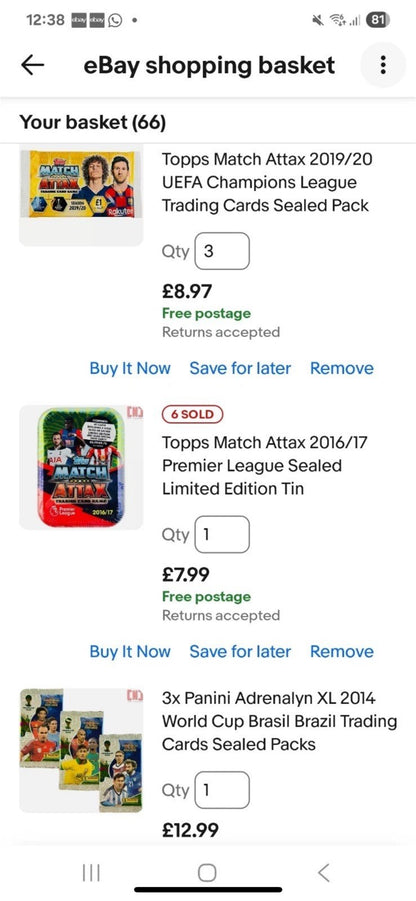Viewport: 416px width, 901px height.
Task: Open the quantity box showing 3
Action: [x=222, y=251]
